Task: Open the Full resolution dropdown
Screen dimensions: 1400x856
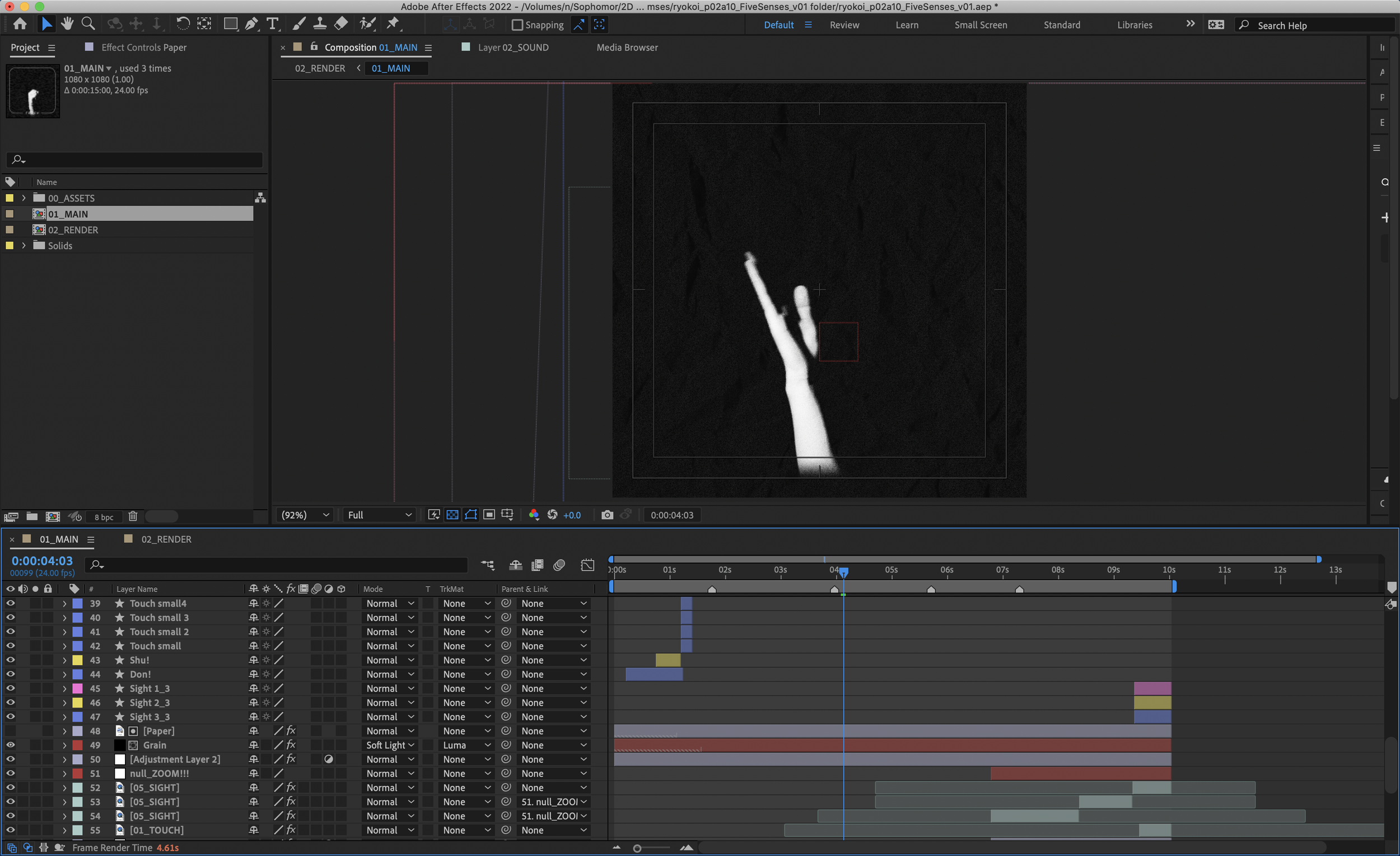Action: point(379,515)
